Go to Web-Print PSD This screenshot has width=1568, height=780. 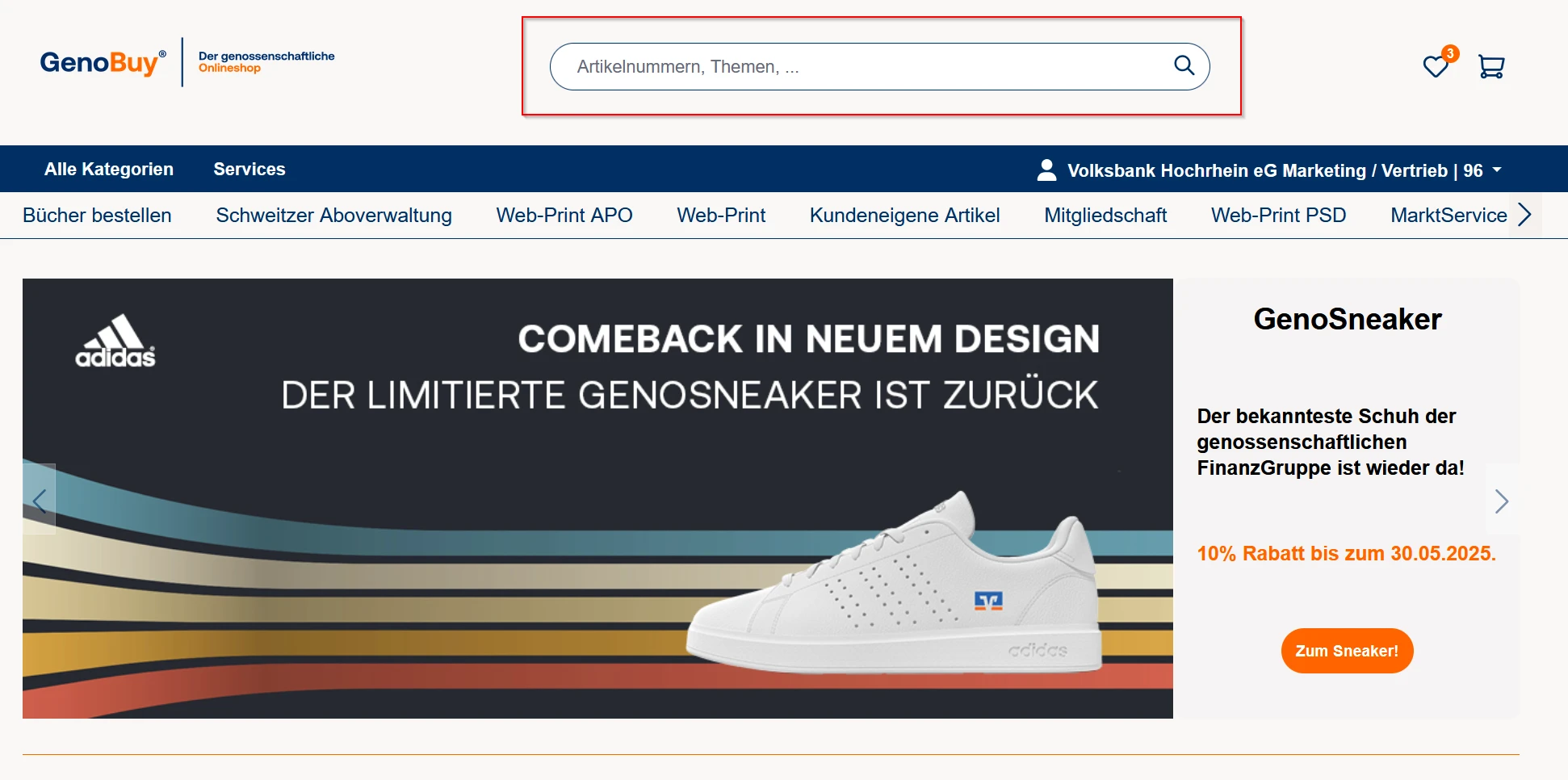[1278, 216]
